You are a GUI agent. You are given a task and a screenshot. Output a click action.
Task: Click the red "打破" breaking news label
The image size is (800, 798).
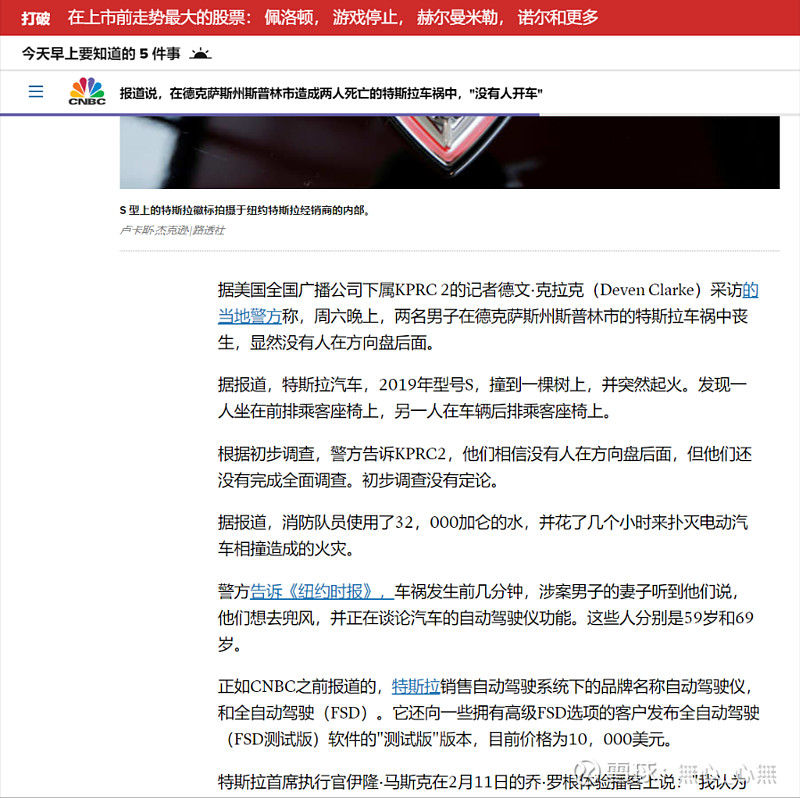(x=31, y=17)
